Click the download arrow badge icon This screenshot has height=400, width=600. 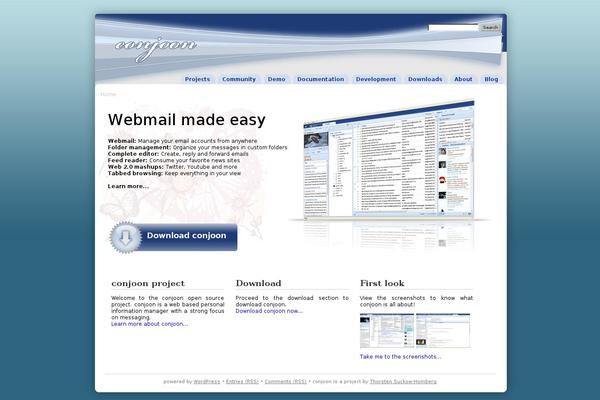(x=125, y=237)
